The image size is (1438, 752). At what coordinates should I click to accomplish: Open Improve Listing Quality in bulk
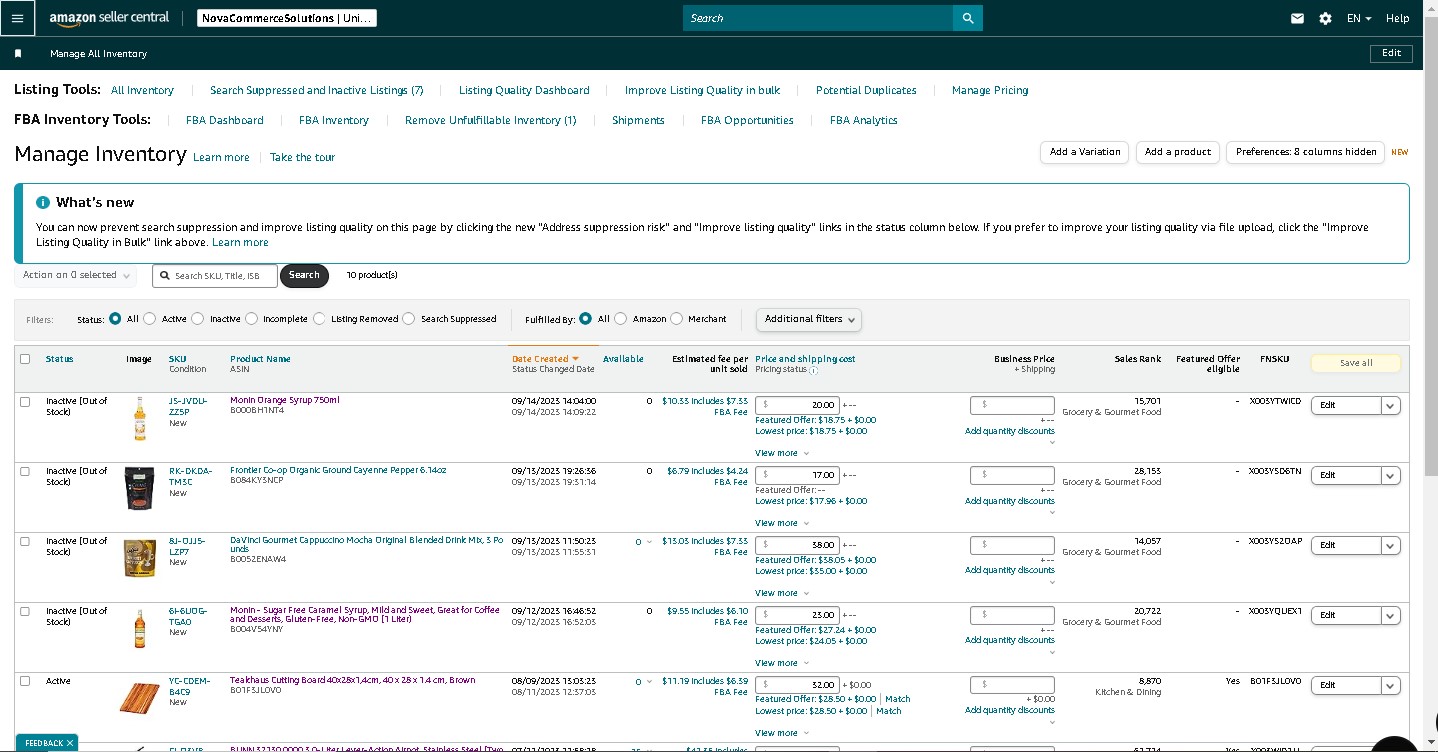(702, 90)
